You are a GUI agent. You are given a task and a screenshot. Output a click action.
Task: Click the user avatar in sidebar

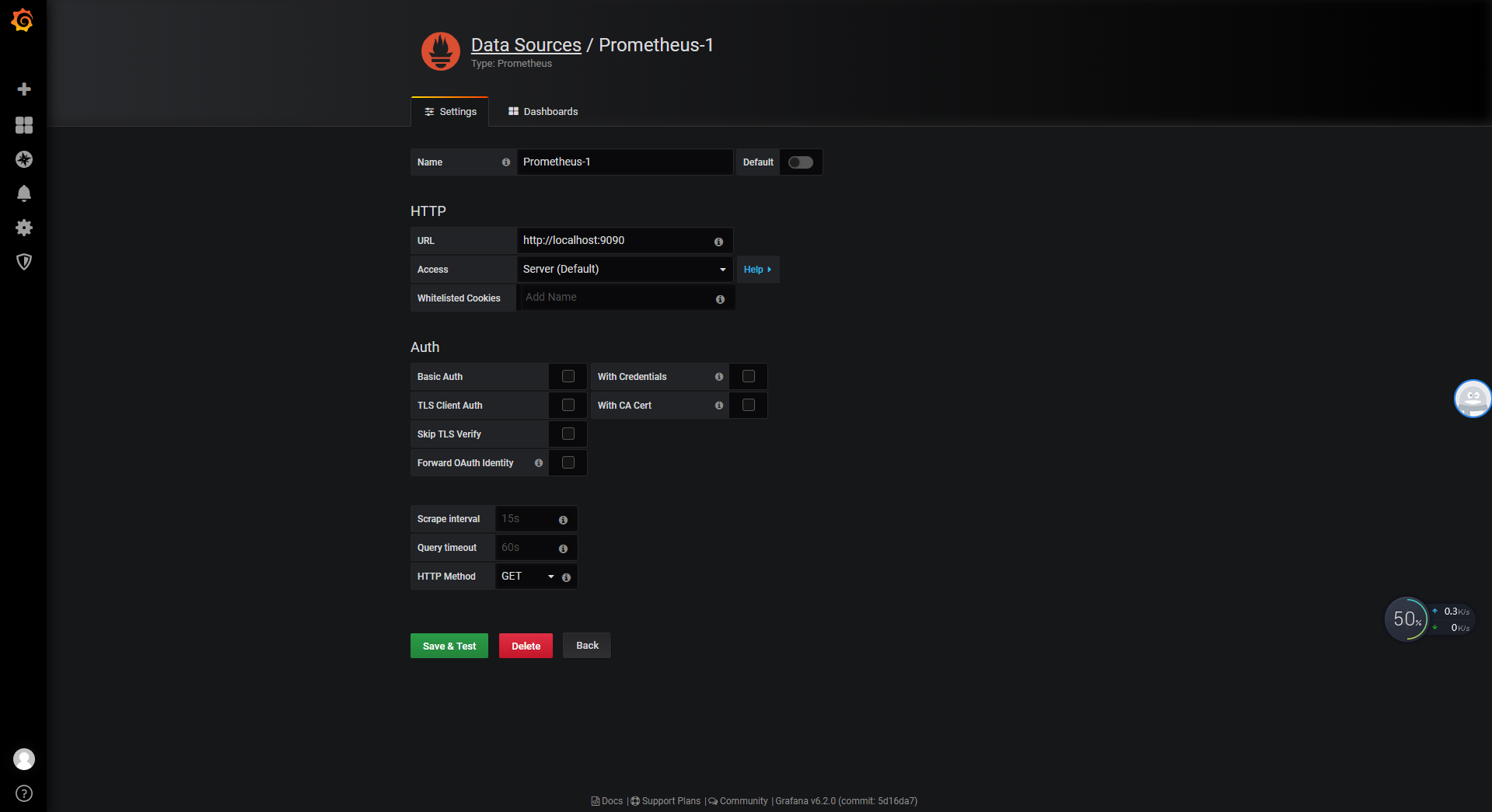tap(24, 759)
